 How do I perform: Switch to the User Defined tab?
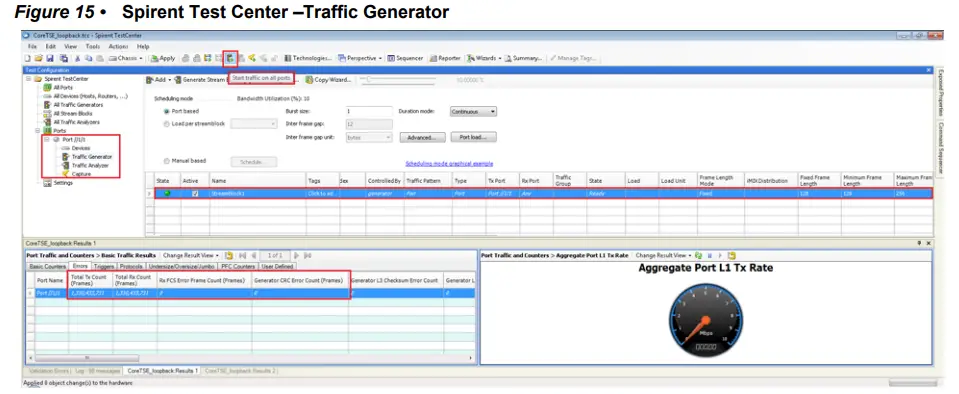click(x=277, y=266)
